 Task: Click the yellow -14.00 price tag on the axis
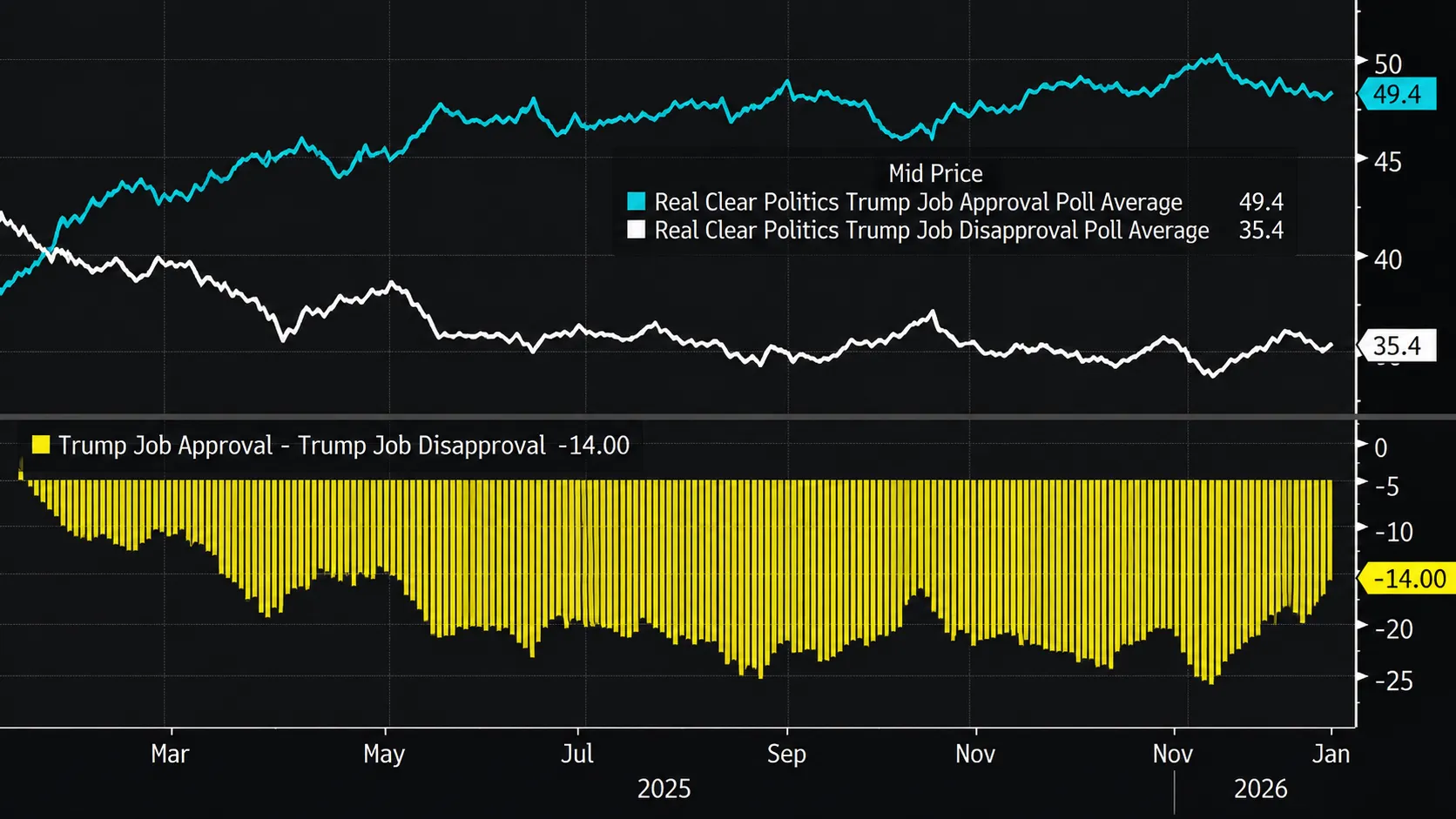pos(1408,579)
